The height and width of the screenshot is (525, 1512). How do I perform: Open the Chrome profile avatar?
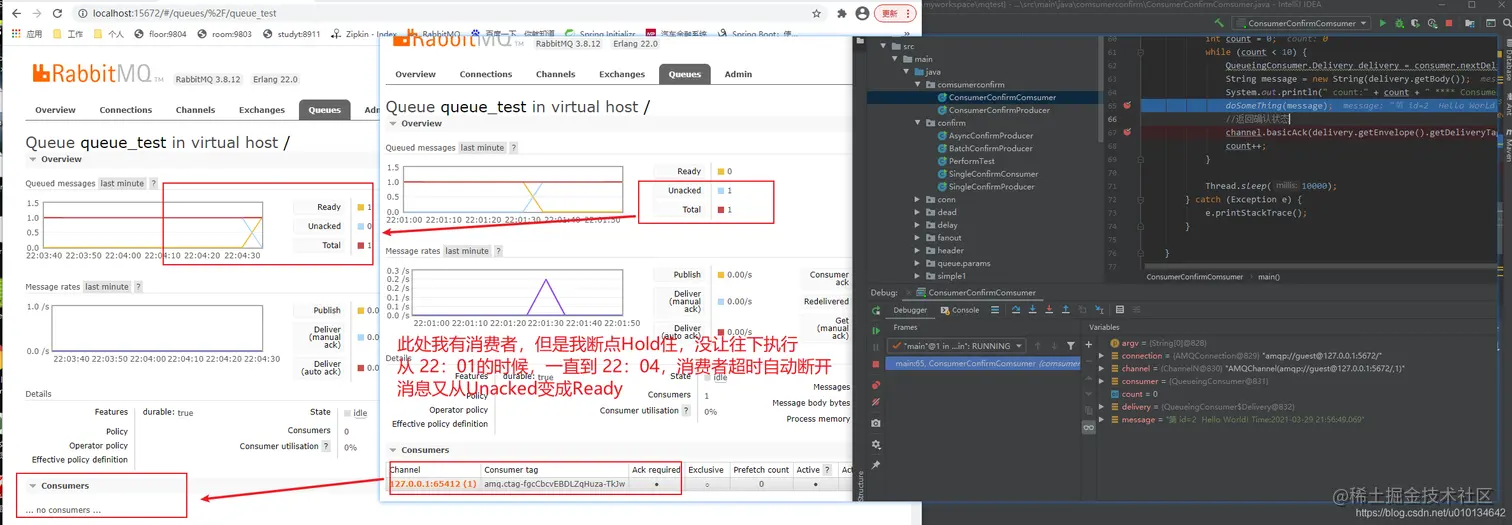tap(861, 14)
